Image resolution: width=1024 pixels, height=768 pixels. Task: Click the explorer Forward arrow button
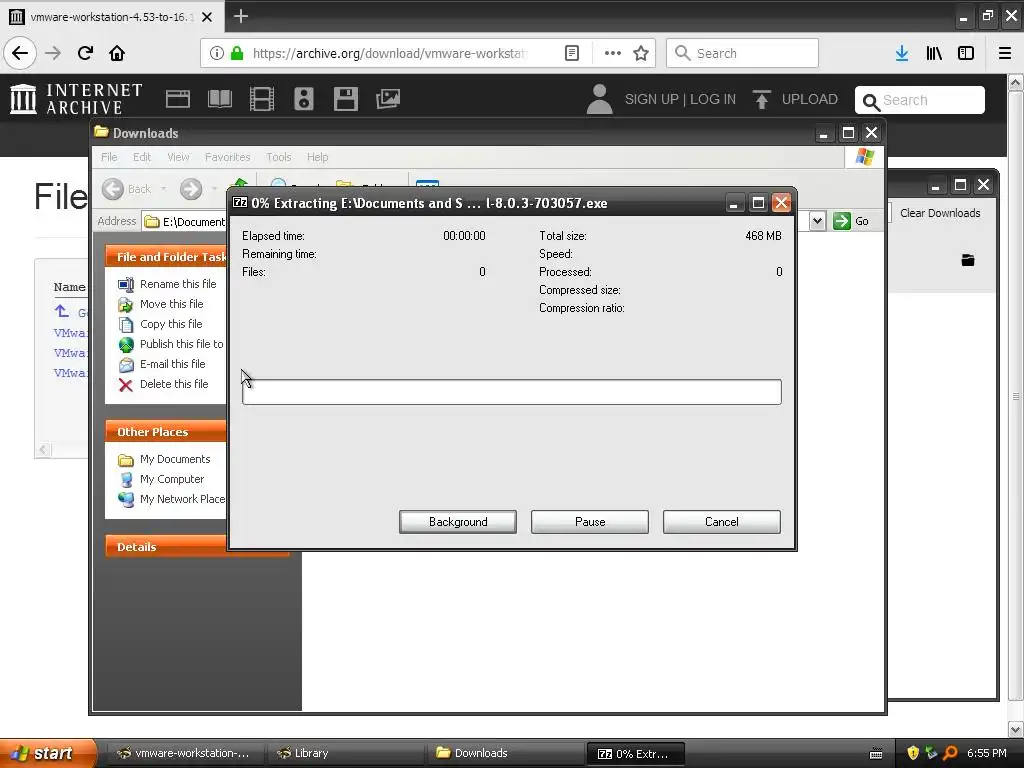click(x=191, y=189)
